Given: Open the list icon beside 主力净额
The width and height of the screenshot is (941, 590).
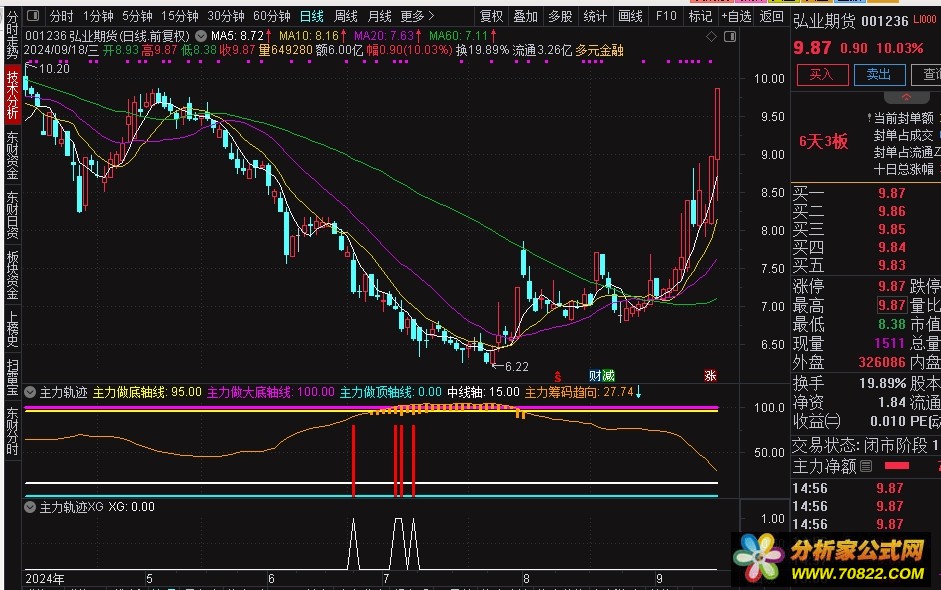Looking at the screenshot, I should pos(866,466).
